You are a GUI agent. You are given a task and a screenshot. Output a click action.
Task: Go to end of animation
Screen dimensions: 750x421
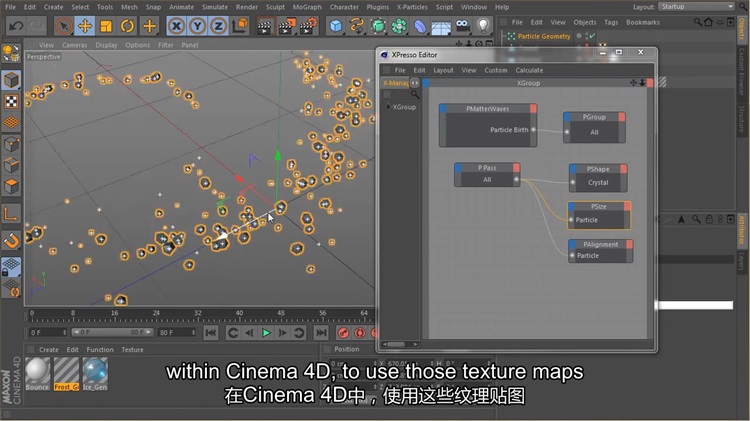[x=321, y=332]
